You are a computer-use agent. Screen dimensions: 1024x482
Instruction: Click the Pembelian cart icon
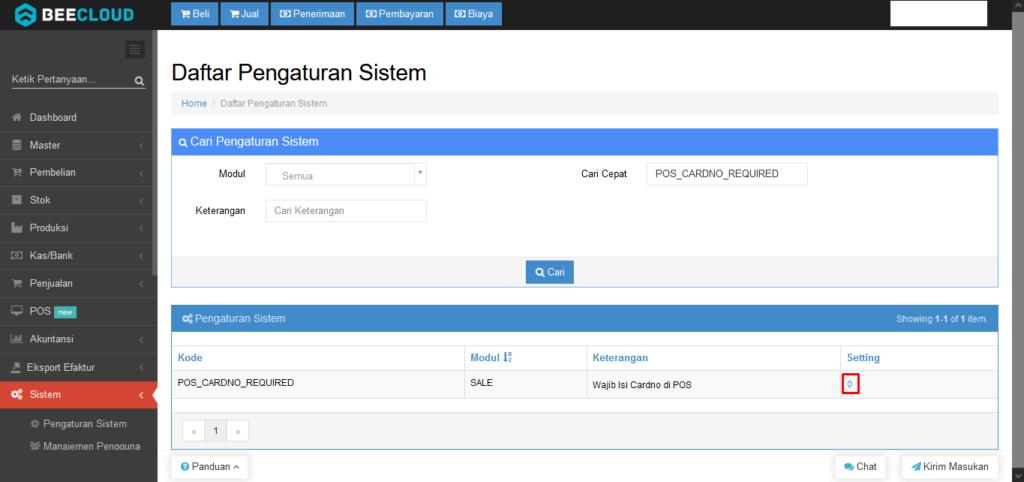click(x=18, y=172)
